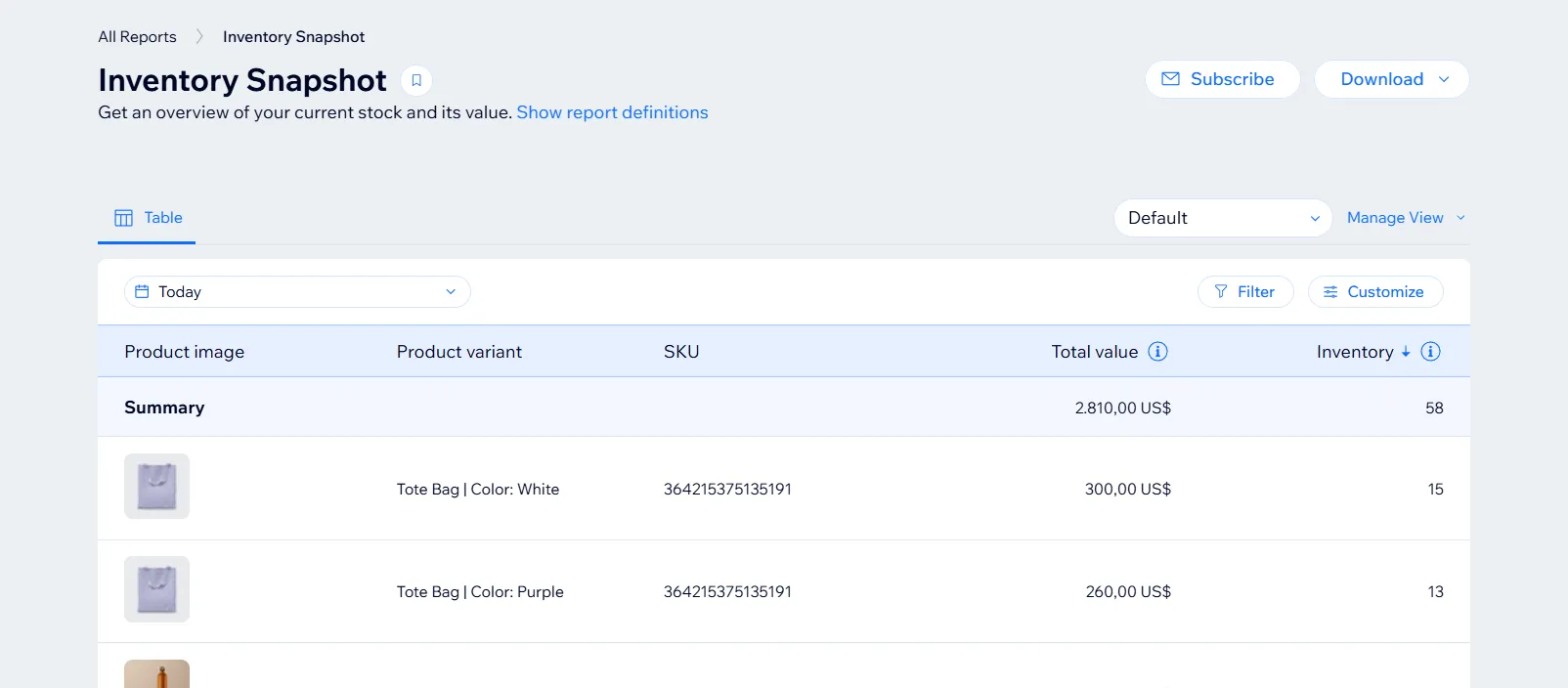Click the inventory count 13
Image resolution: width=1568 pixels, height=688 pixels.
pyautogui.click(x=1435, y=591)
